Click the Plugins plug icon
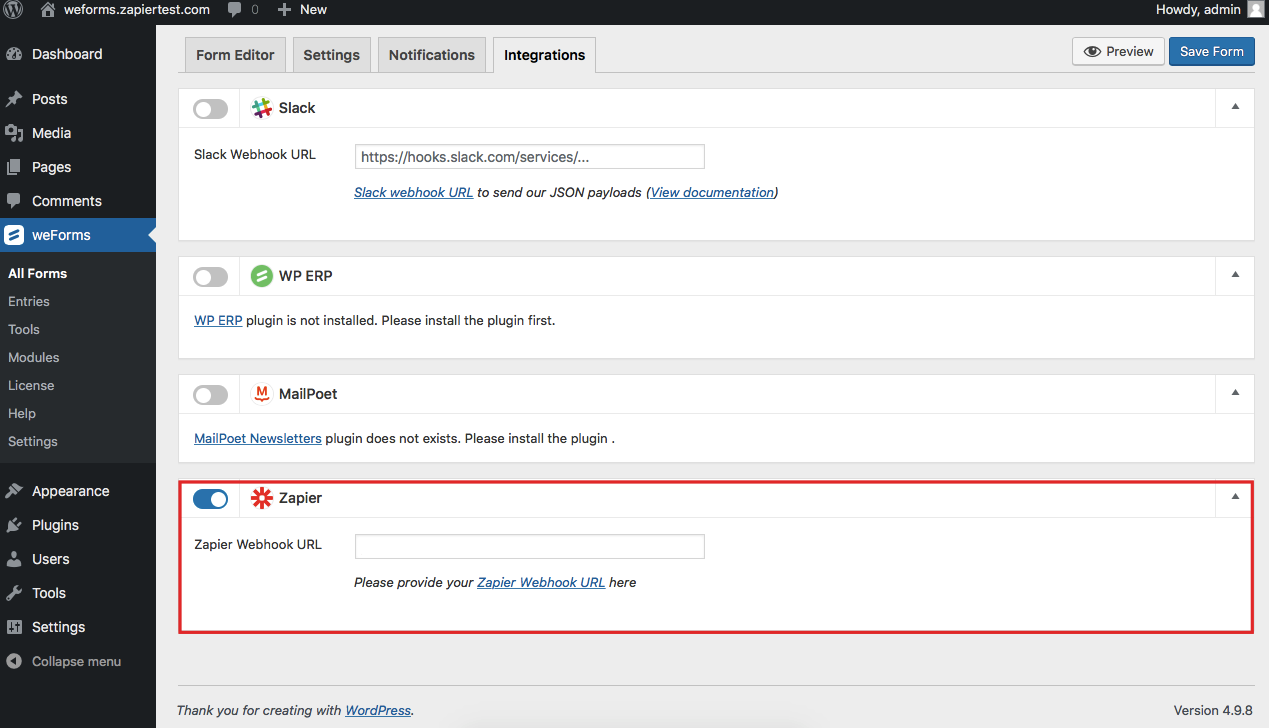Image resolution: width=1269 pixels, height=728 pixels. (15, 525)
